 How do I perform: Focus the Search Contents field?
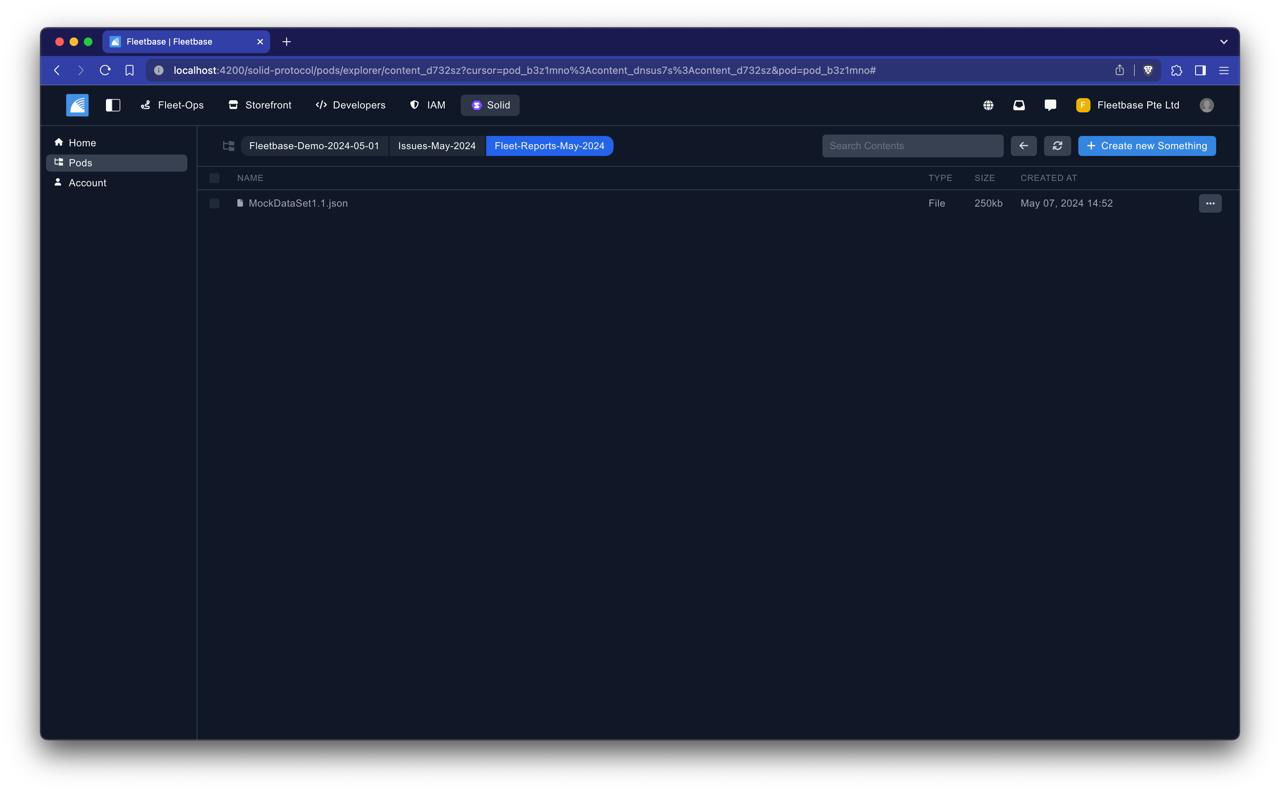[x=912, y=146]
